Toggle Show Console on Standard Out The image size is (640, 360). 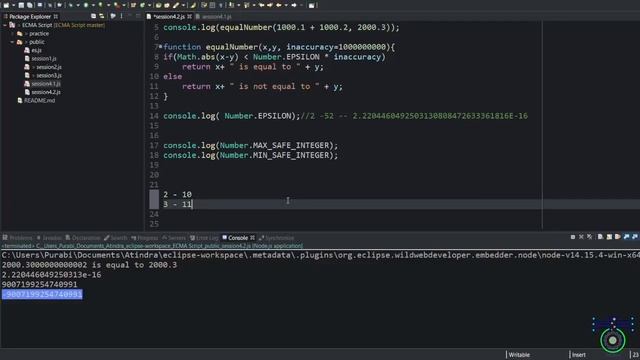627,237
